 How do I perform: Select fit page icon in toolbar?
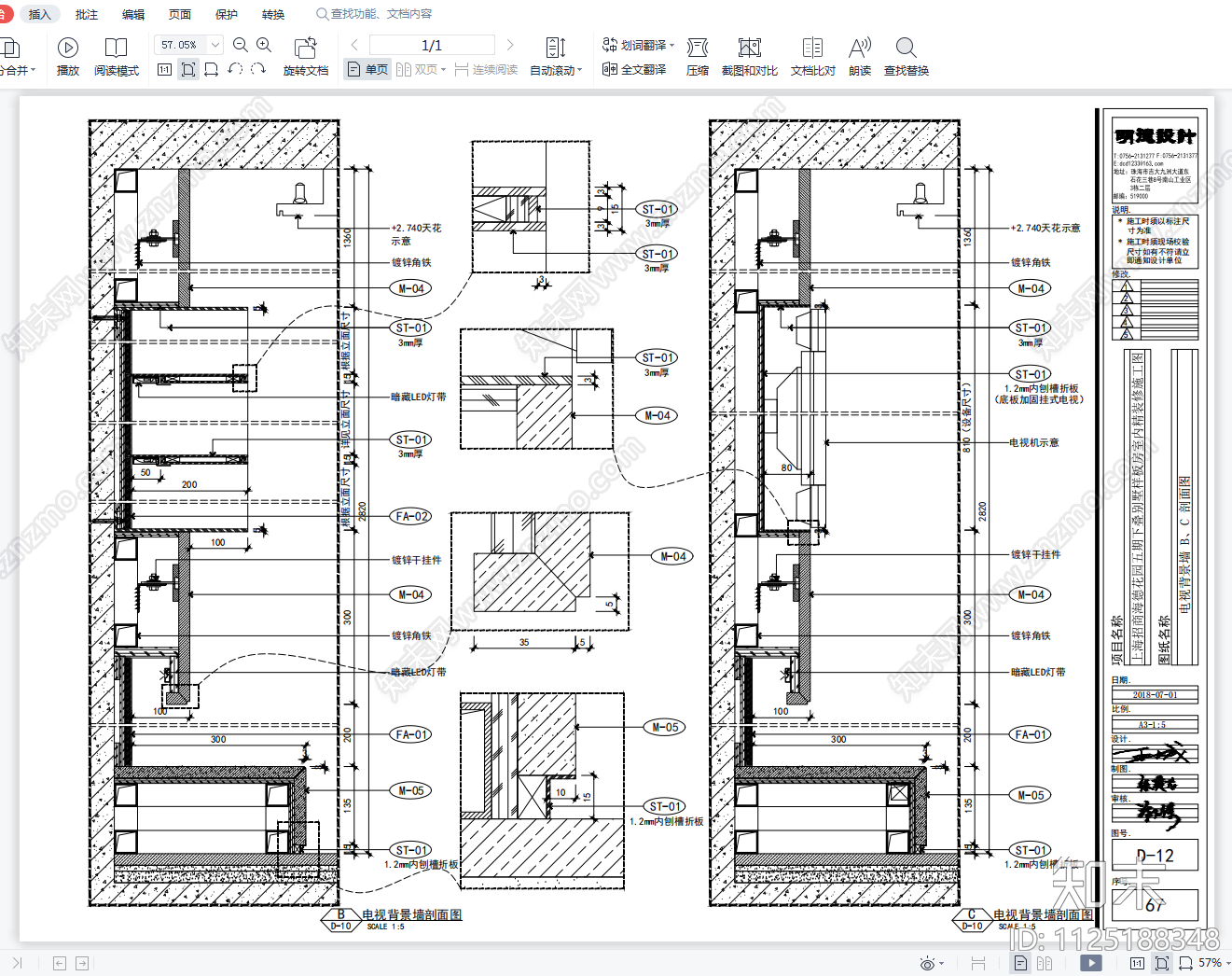click(188, 70)
